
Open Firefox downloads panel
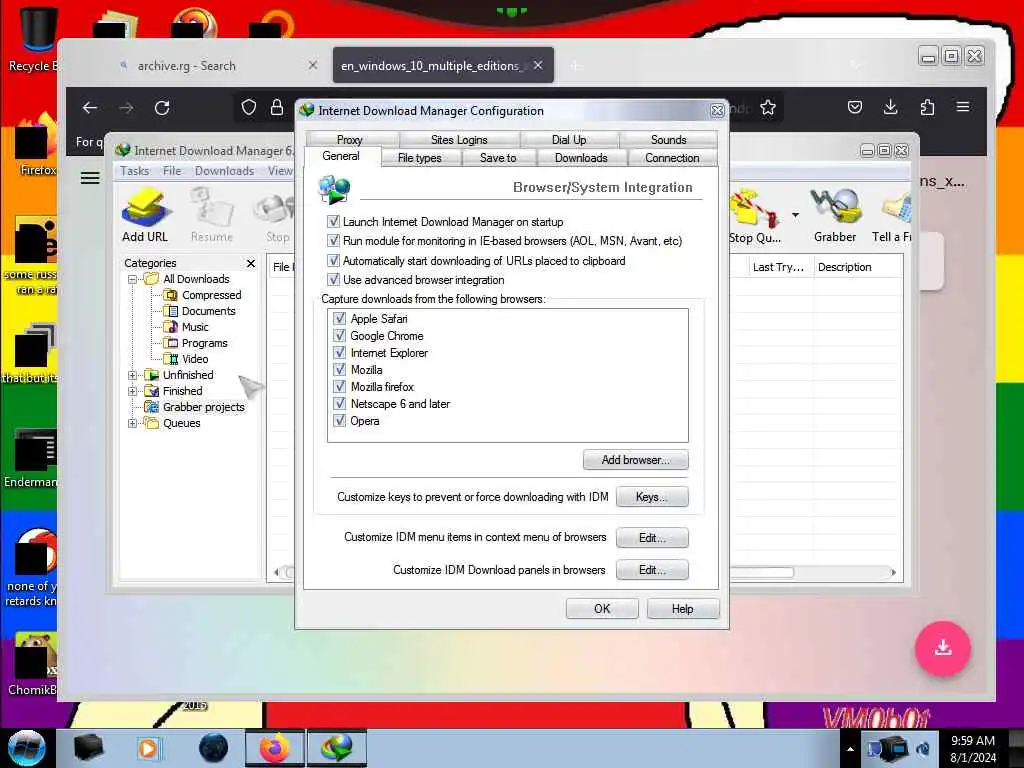[x=890, y=107]
